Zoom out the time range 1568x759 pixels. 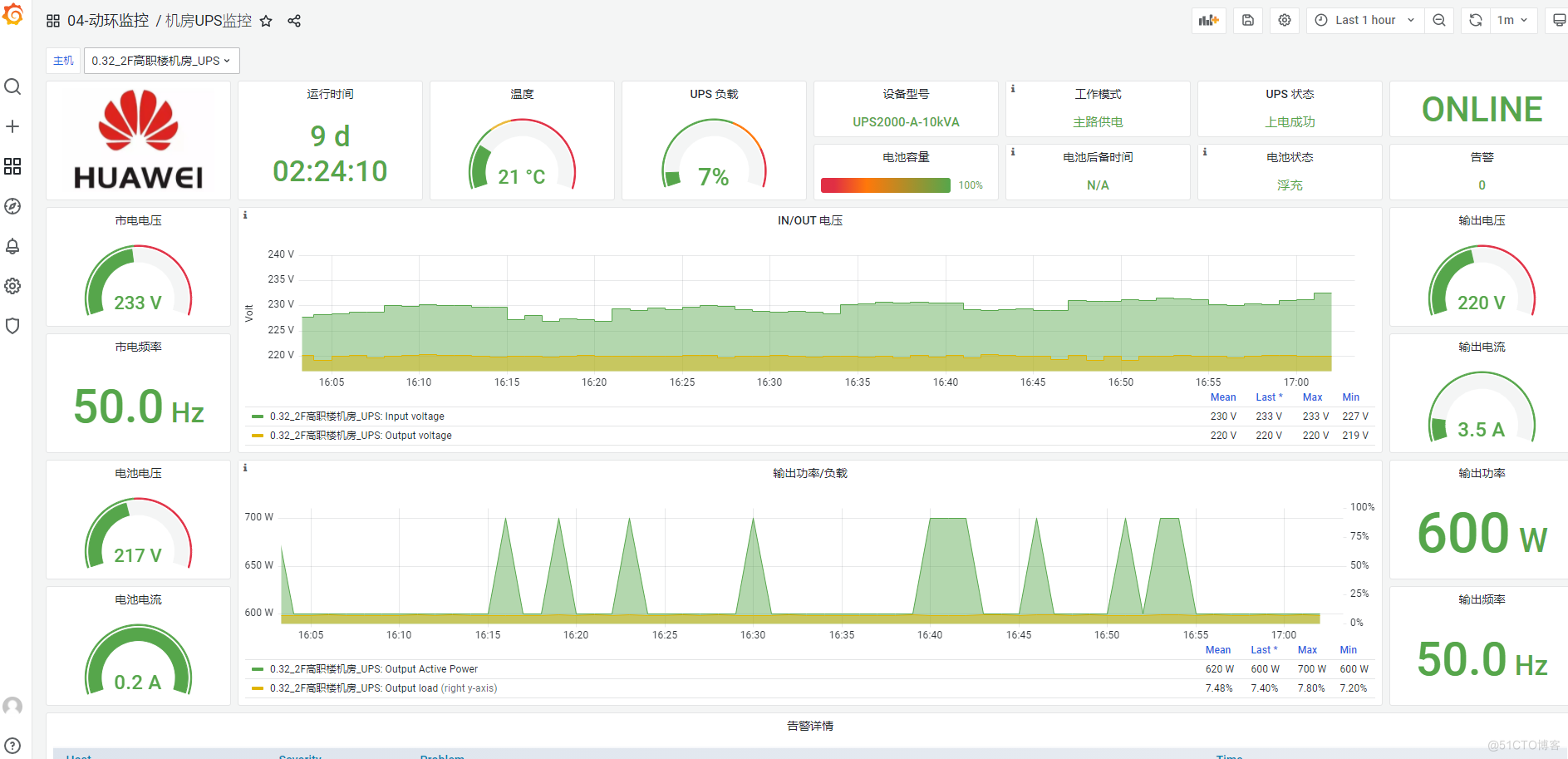click(1439, 21)
